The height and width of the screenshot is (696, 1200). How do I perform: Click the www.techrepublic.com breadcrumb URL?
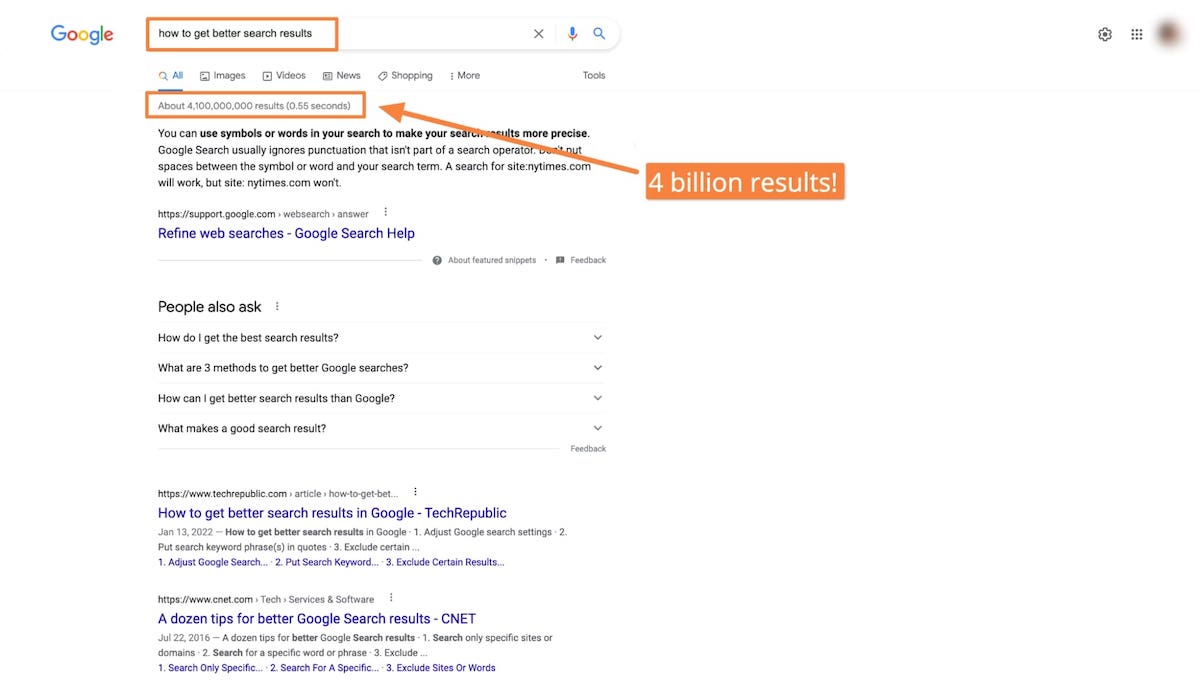278,494
